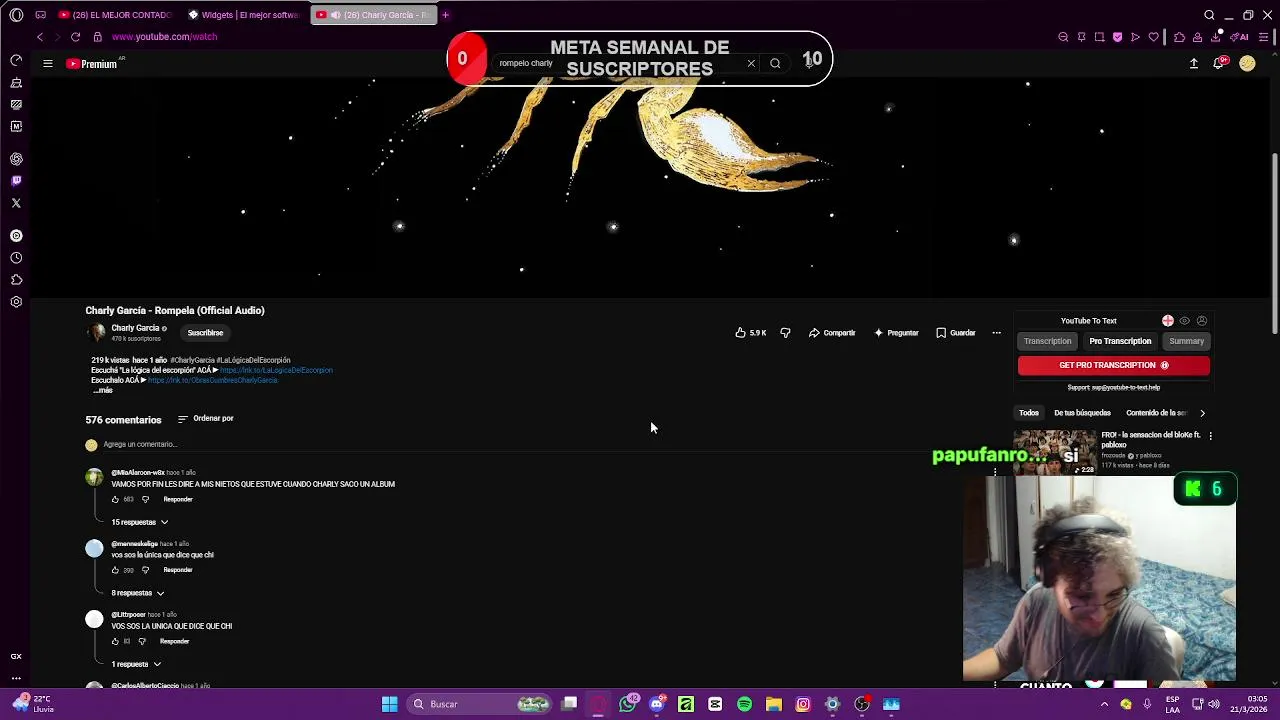Open browser extensions puzzle icon
This screenshot has width=1280, height=720.
[1179, 37]
